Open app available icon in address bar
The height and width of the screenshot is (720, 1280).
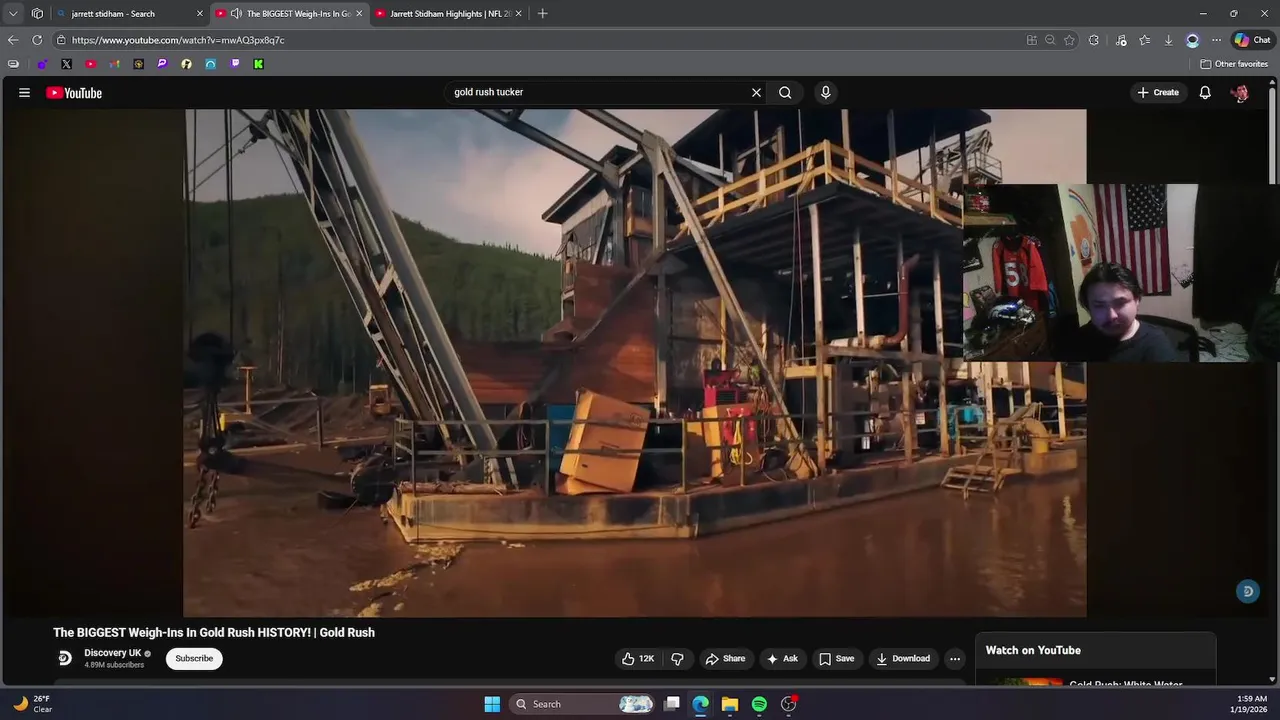(1031, 40)
